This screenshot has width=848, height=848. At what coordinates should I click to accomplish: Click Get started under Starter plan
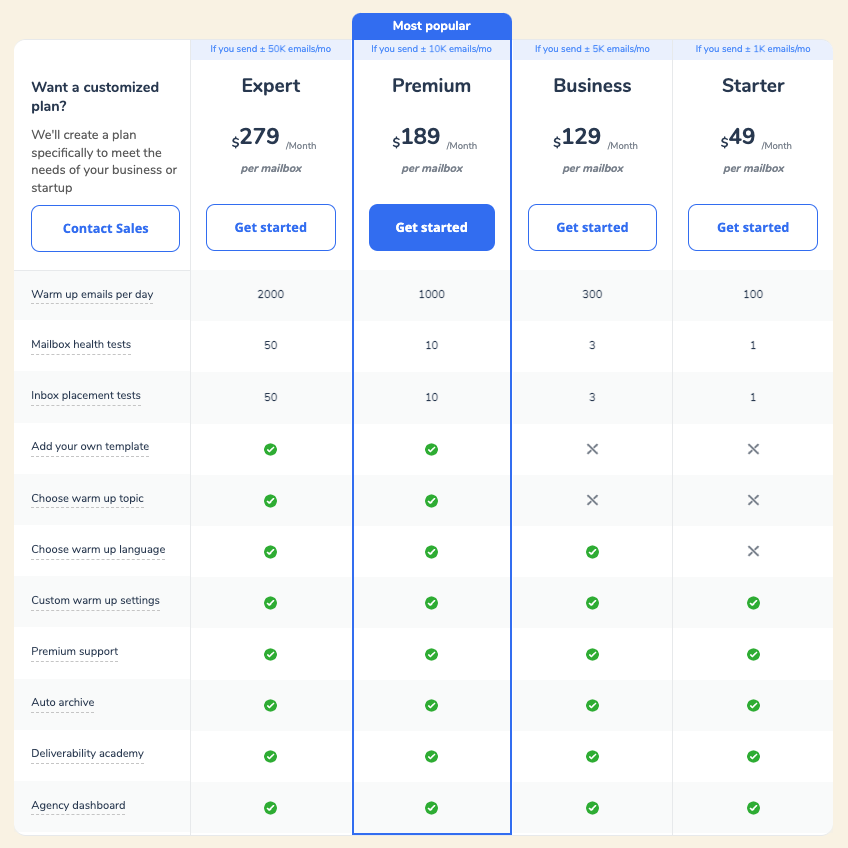(x=753, y=227)
